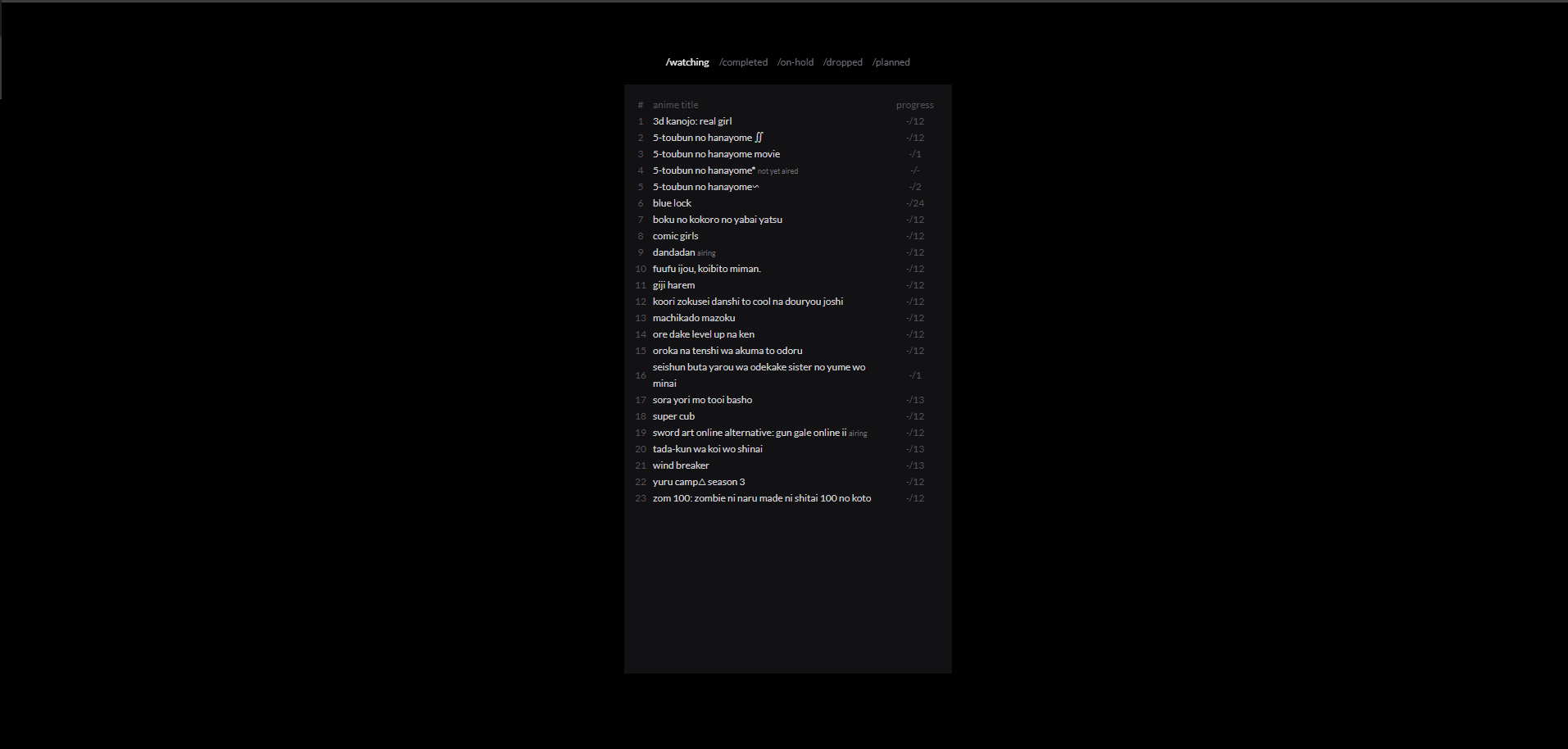Open 5-toubun no hanayome ∬ entry
This screenshot has width=1568, height=749.
708,138
